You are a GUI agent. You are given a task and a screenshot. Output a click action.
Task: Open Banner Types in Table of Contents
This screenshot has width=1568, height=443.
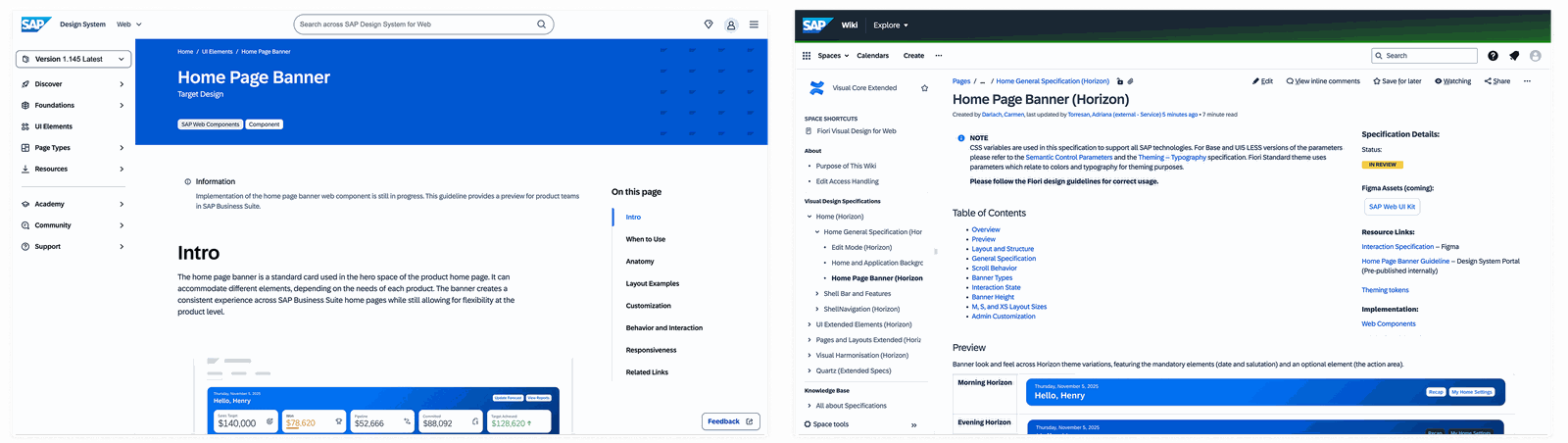[x=992, y=278]
